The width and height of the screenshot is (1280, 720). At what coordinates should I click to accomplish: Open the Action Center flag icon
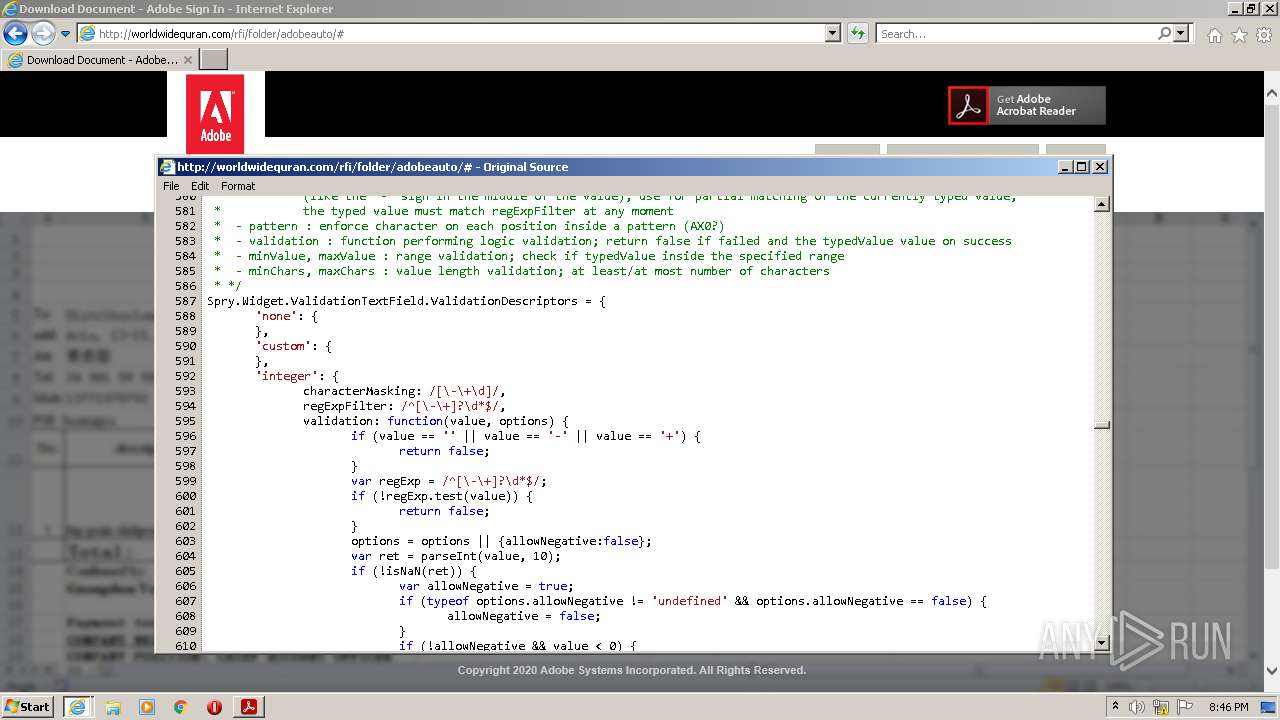pos(1187,707)
